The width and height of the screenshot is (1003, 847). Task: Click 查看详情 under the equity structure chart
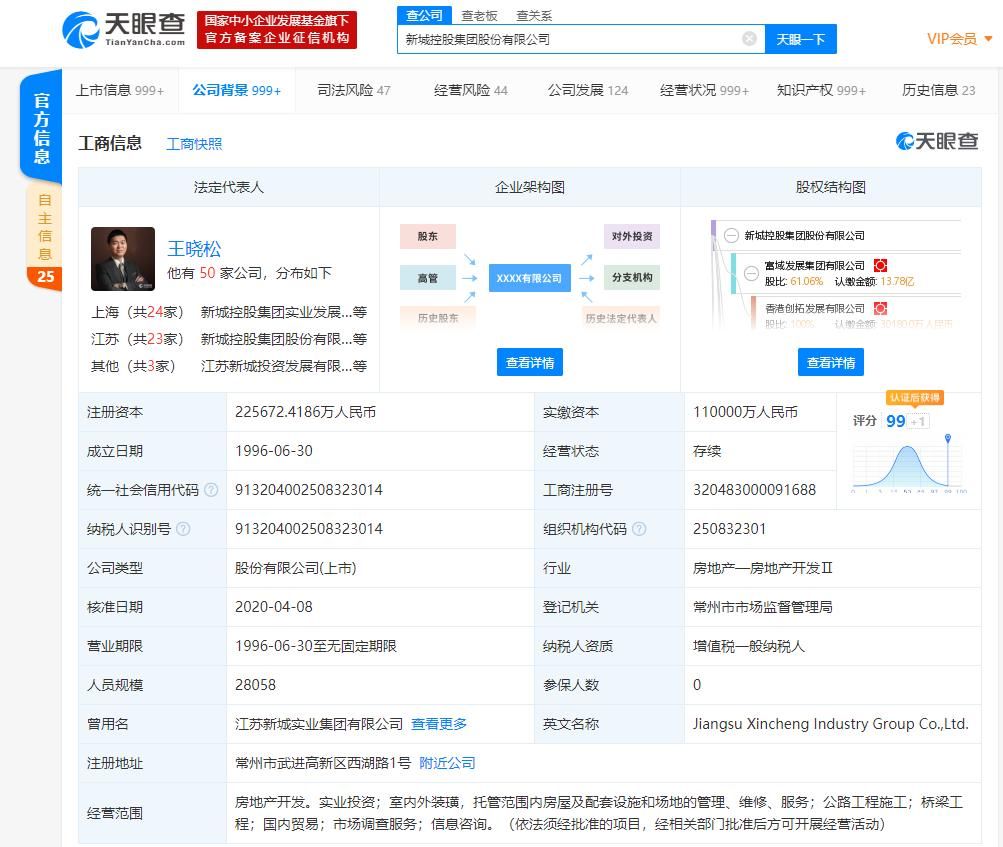click(x=830, y=361)
